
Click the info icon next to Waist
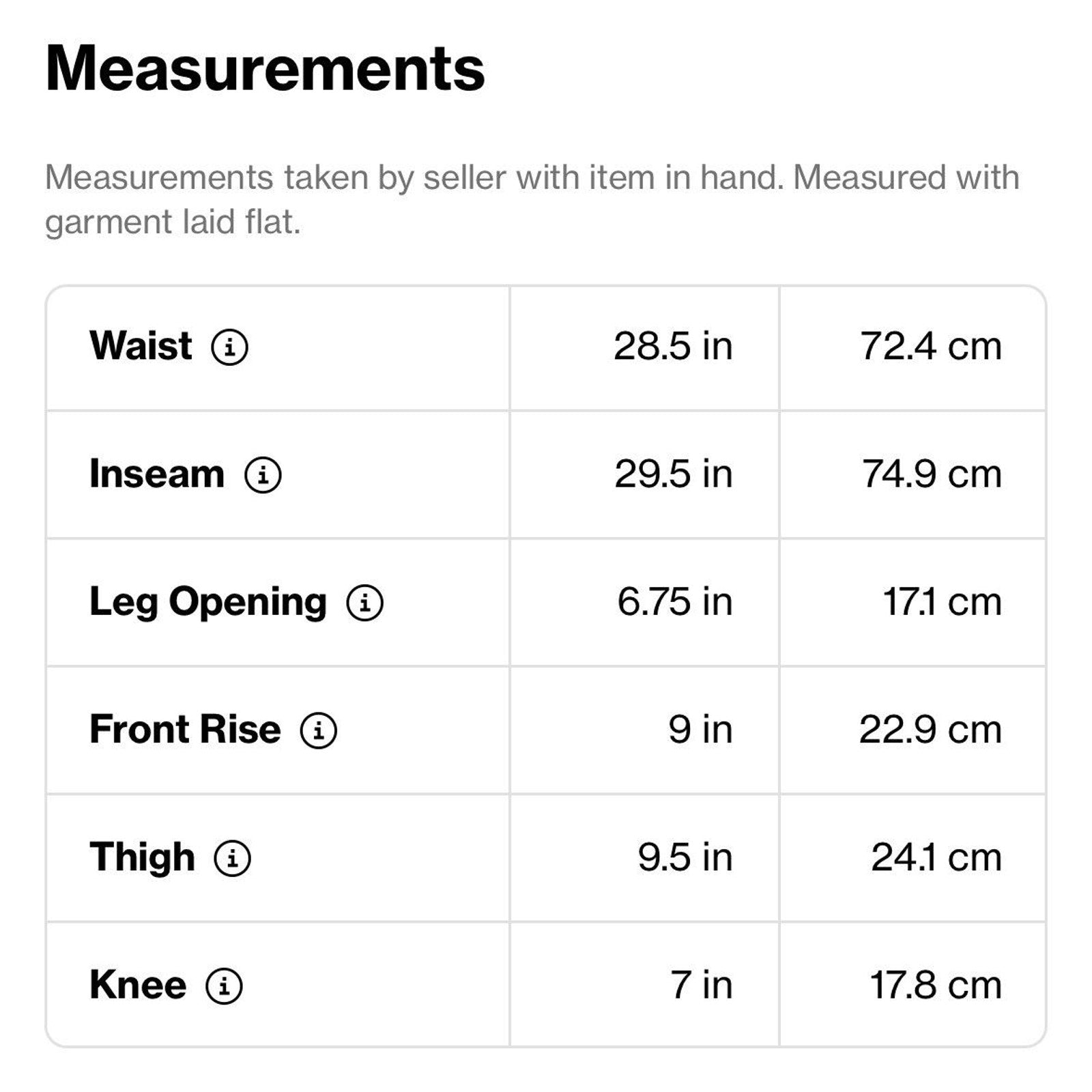click(x=229, y=347)
